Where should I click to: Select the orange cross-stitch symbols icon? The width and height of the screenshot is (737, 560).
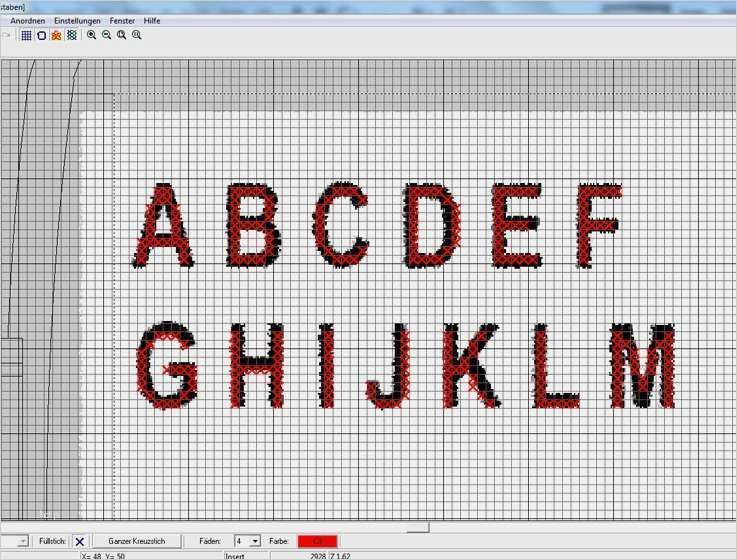pyautogui.click(x=56, y=35)
